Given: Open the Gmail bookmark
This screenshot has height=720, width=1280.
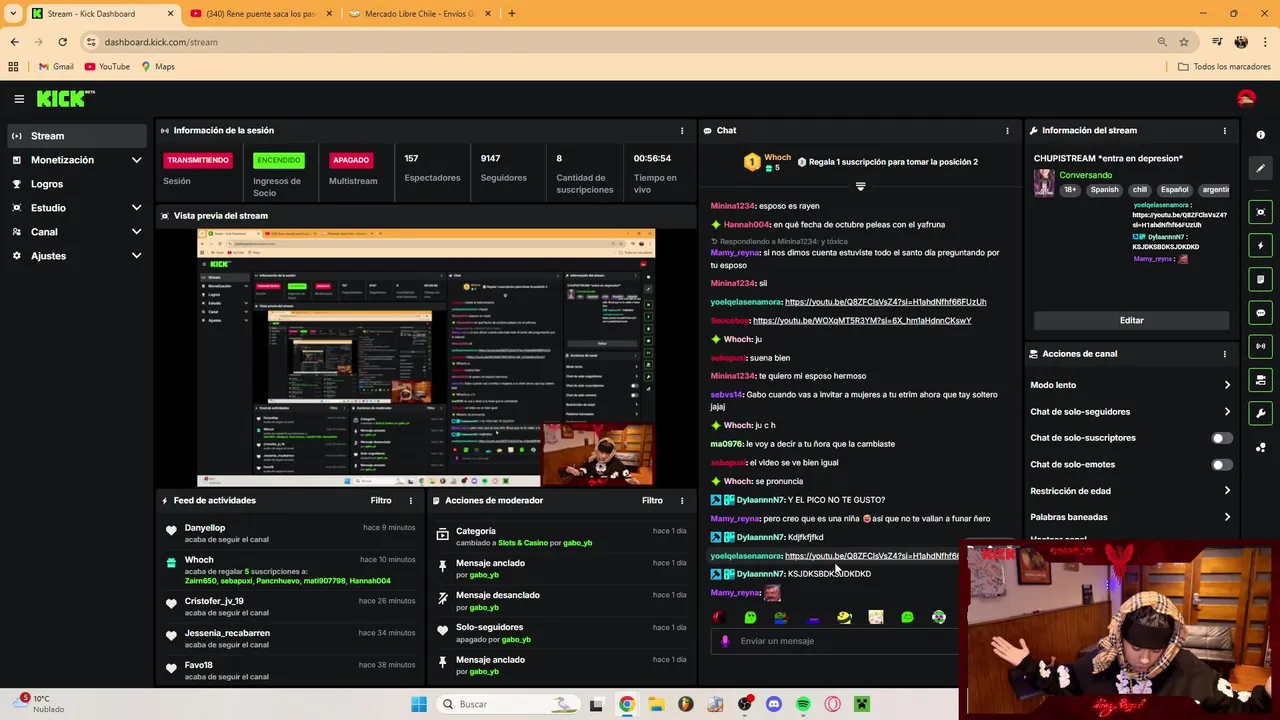Looking at the screenshot, I should point(55,67).
